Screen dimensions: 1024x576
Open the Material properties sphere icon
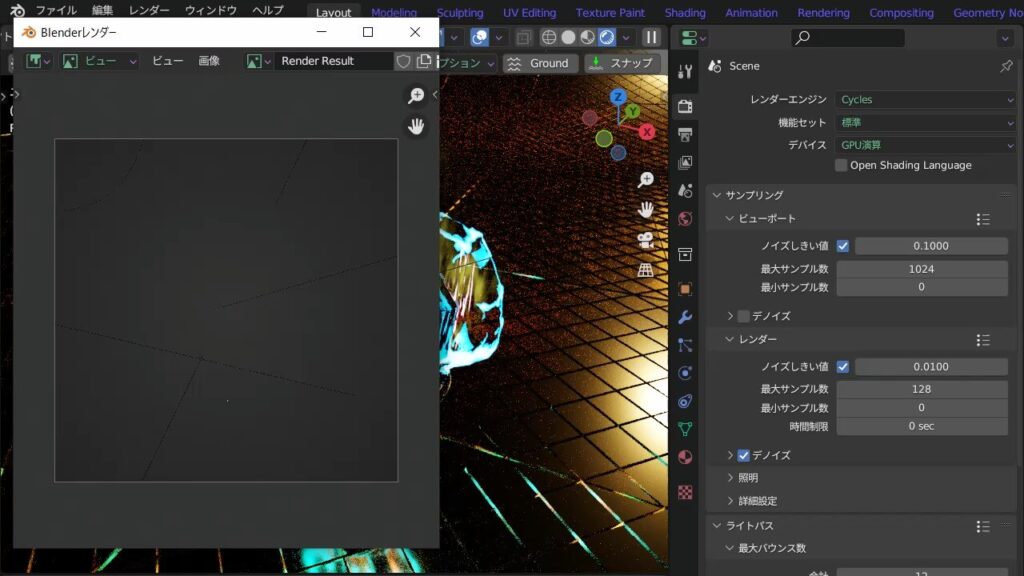click(x=685, y=457)
